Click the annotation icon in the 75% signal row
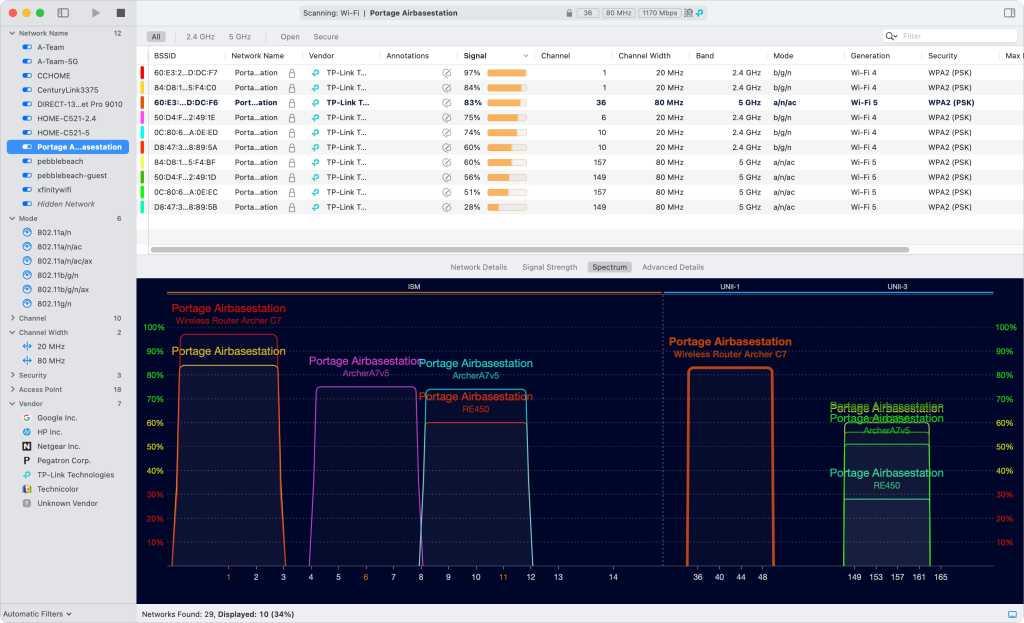Screen dimensions: 1024x623 447,118
